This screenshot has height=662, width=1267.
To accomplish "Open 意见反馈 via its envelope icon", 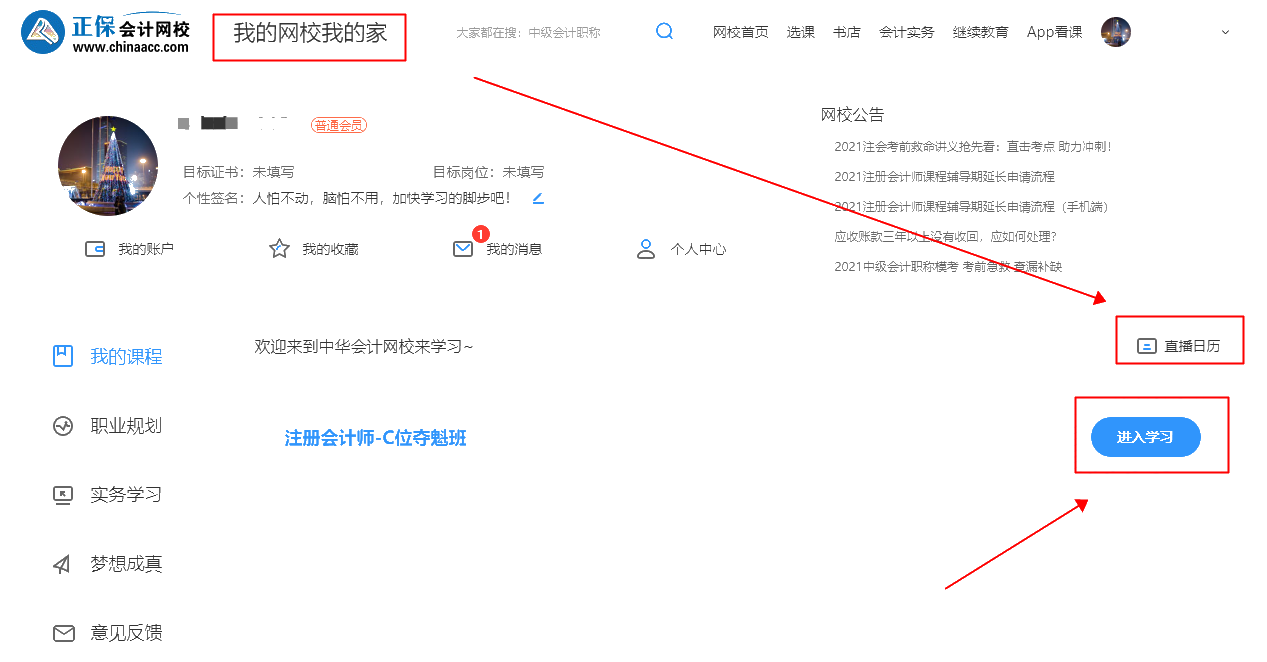I will click(63, 632).
